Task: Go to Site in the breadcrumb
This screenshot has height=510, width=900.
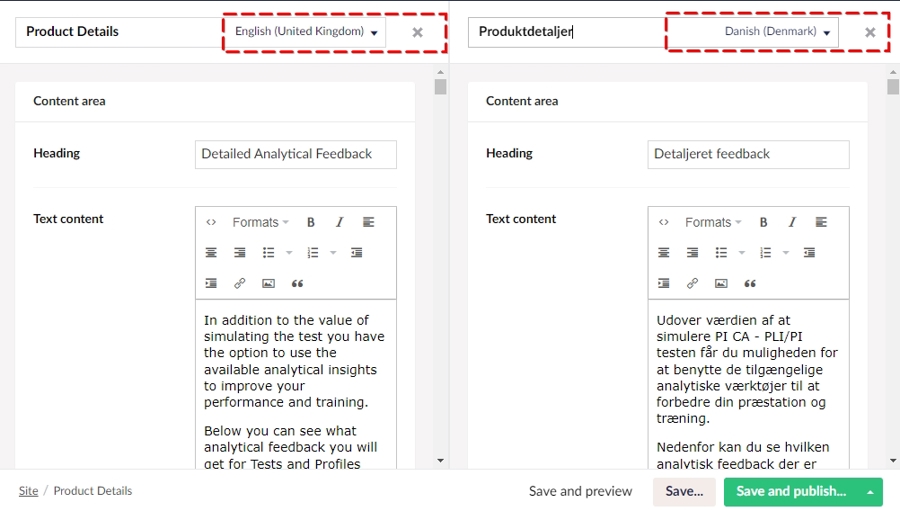Action: 28,490
